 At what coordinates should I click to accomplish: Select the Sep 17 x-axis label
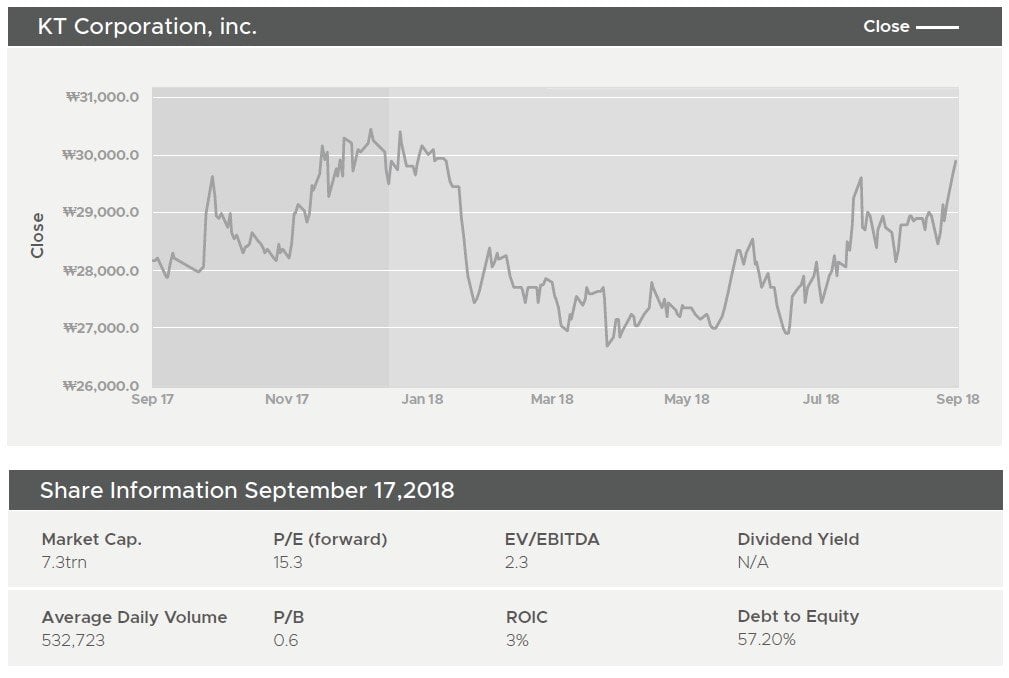153,399
